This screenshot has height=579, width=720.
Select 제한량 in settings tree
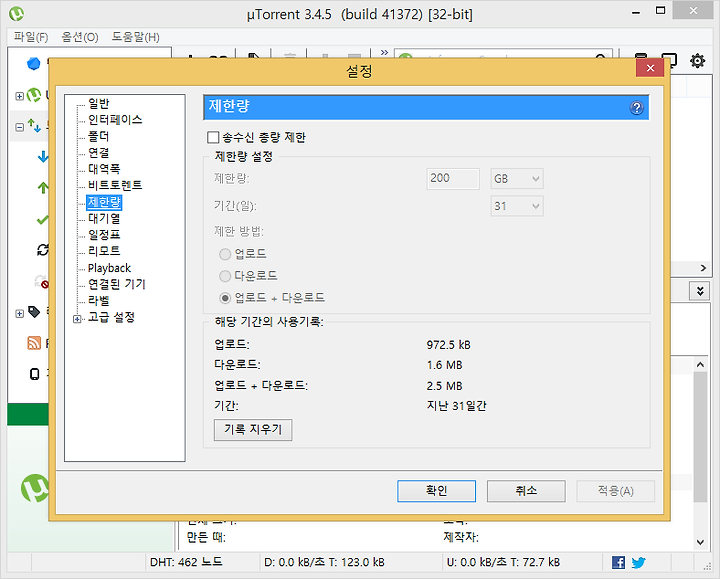(x=104, y=202)
